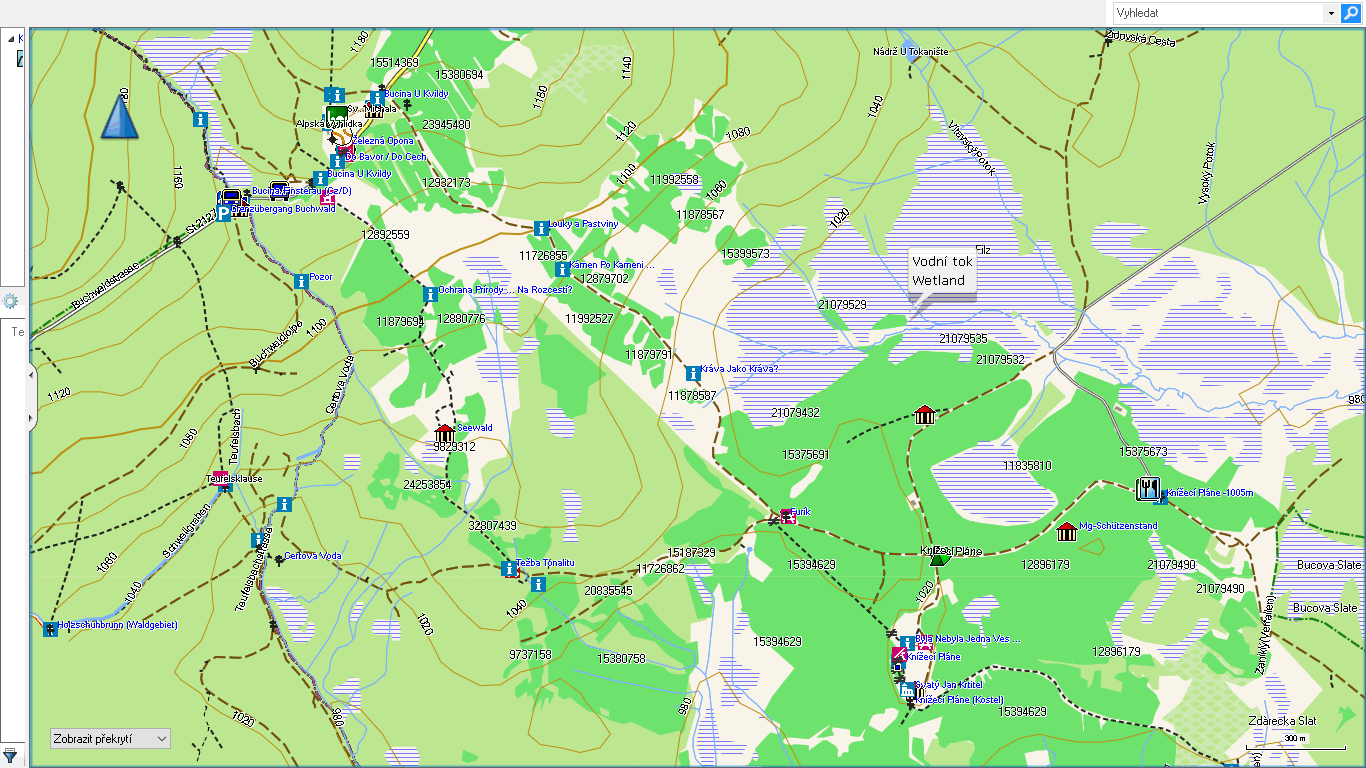Click the magnifier search button

coord(1350,13)
